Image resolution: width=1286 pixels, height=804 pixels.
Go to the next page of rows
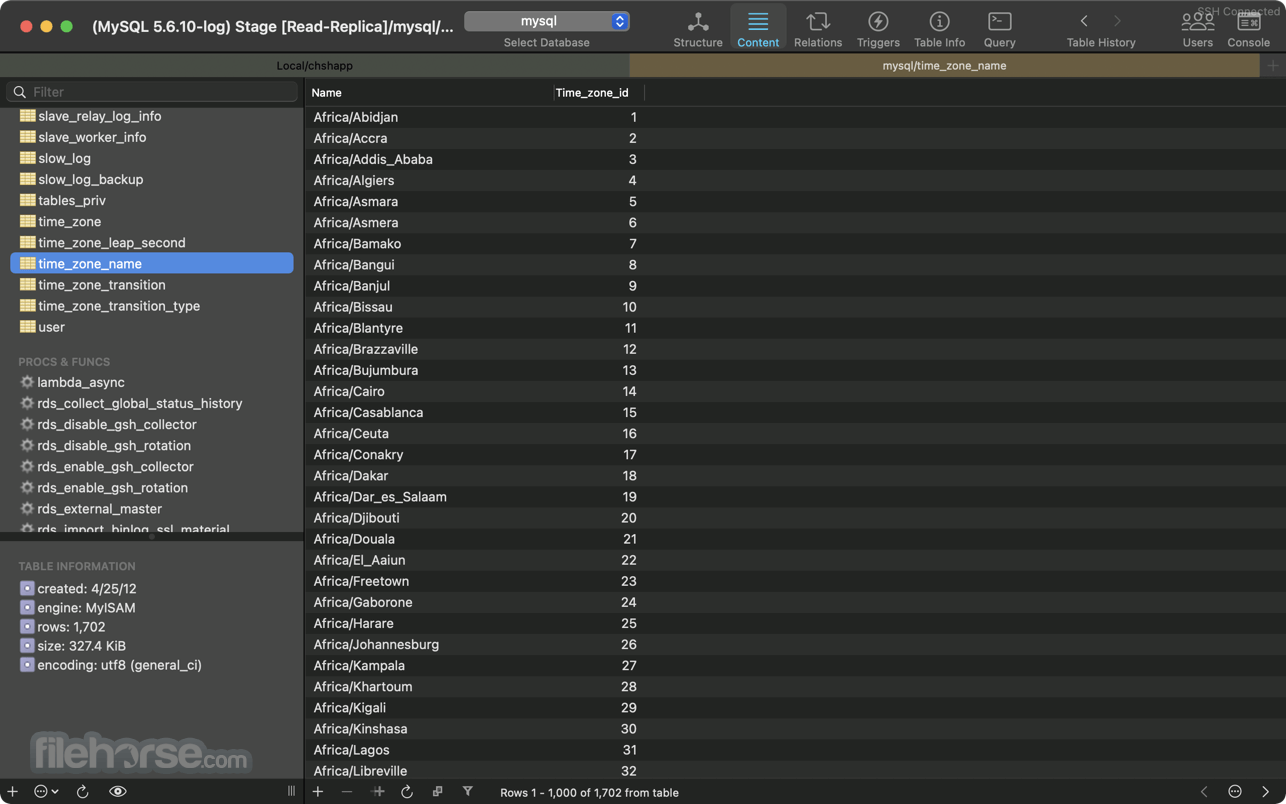tap(1265, 792)
